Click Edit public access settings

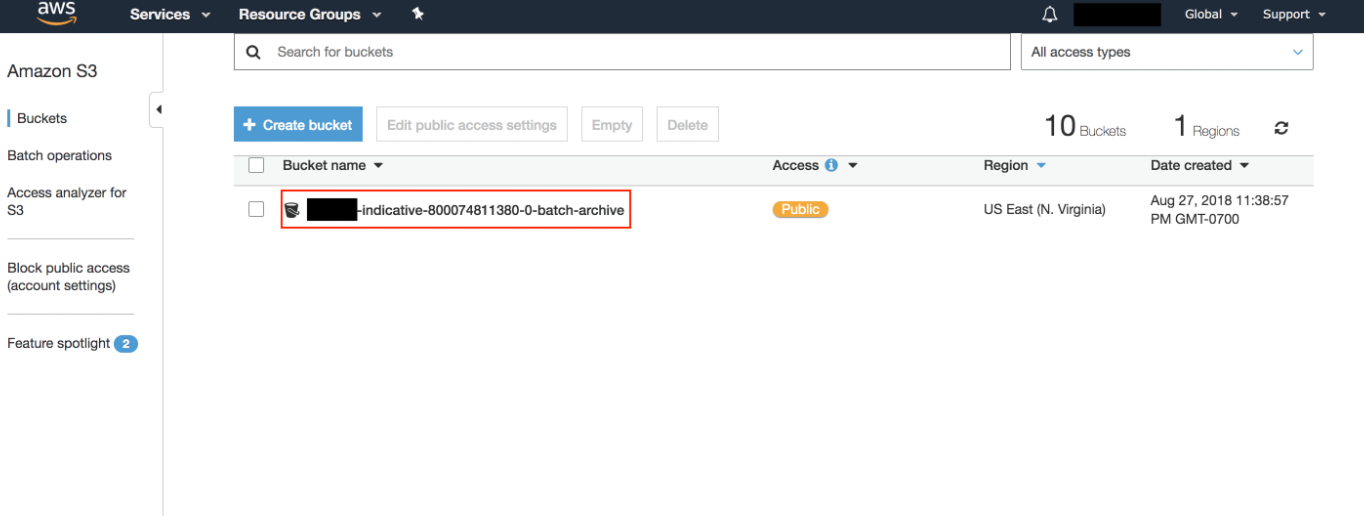click(x=472, y=125)
